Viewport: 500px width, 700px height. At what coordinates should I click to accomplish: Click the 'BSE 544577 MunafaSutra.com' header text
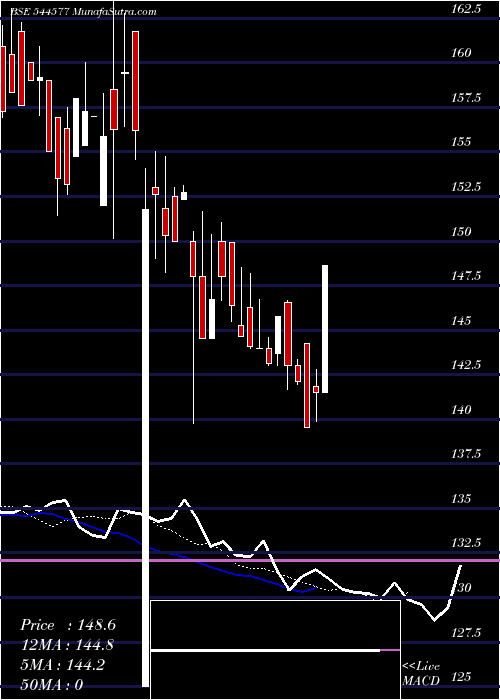coord(83,12)
